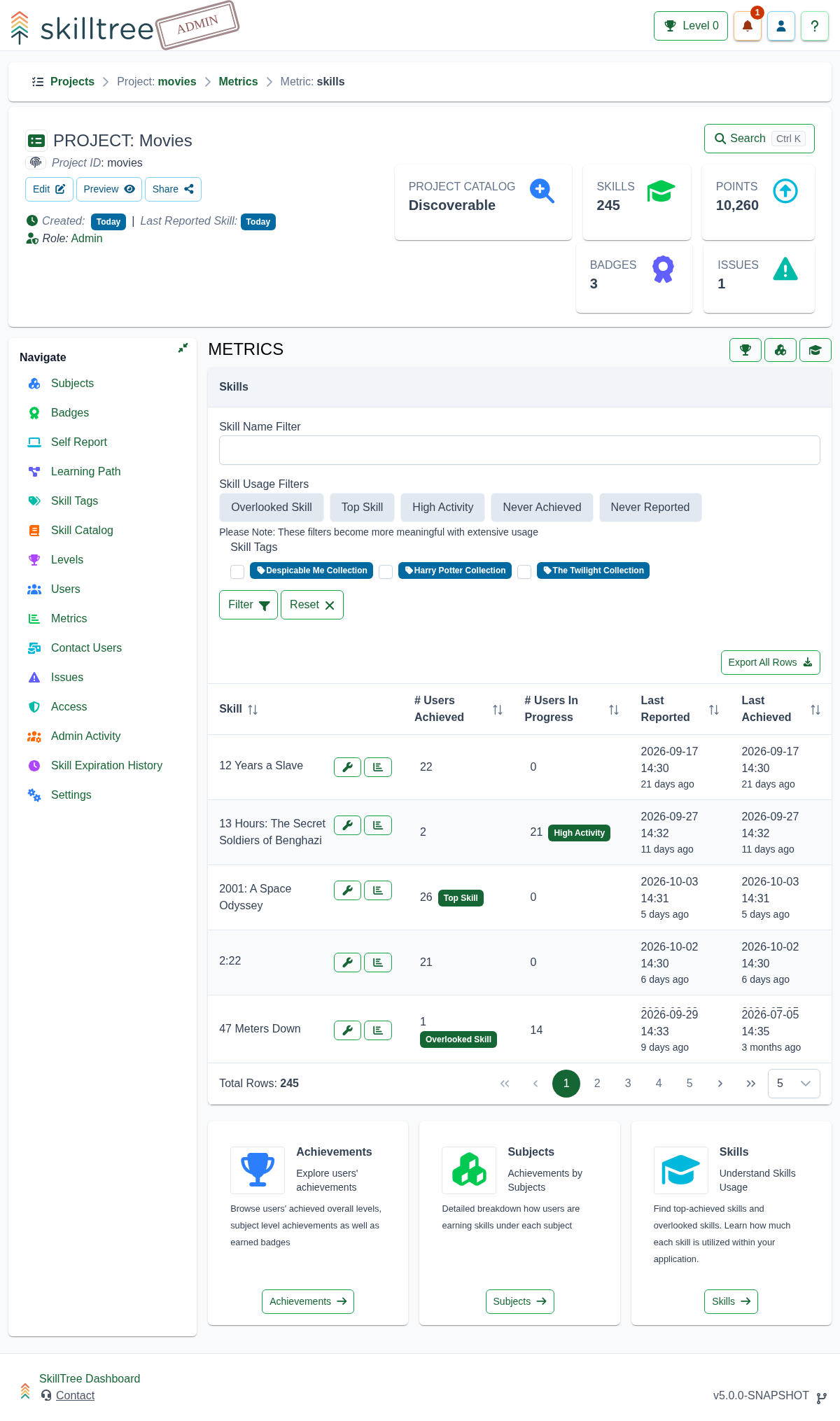Click the Contact footer link

pos(75,1395)
